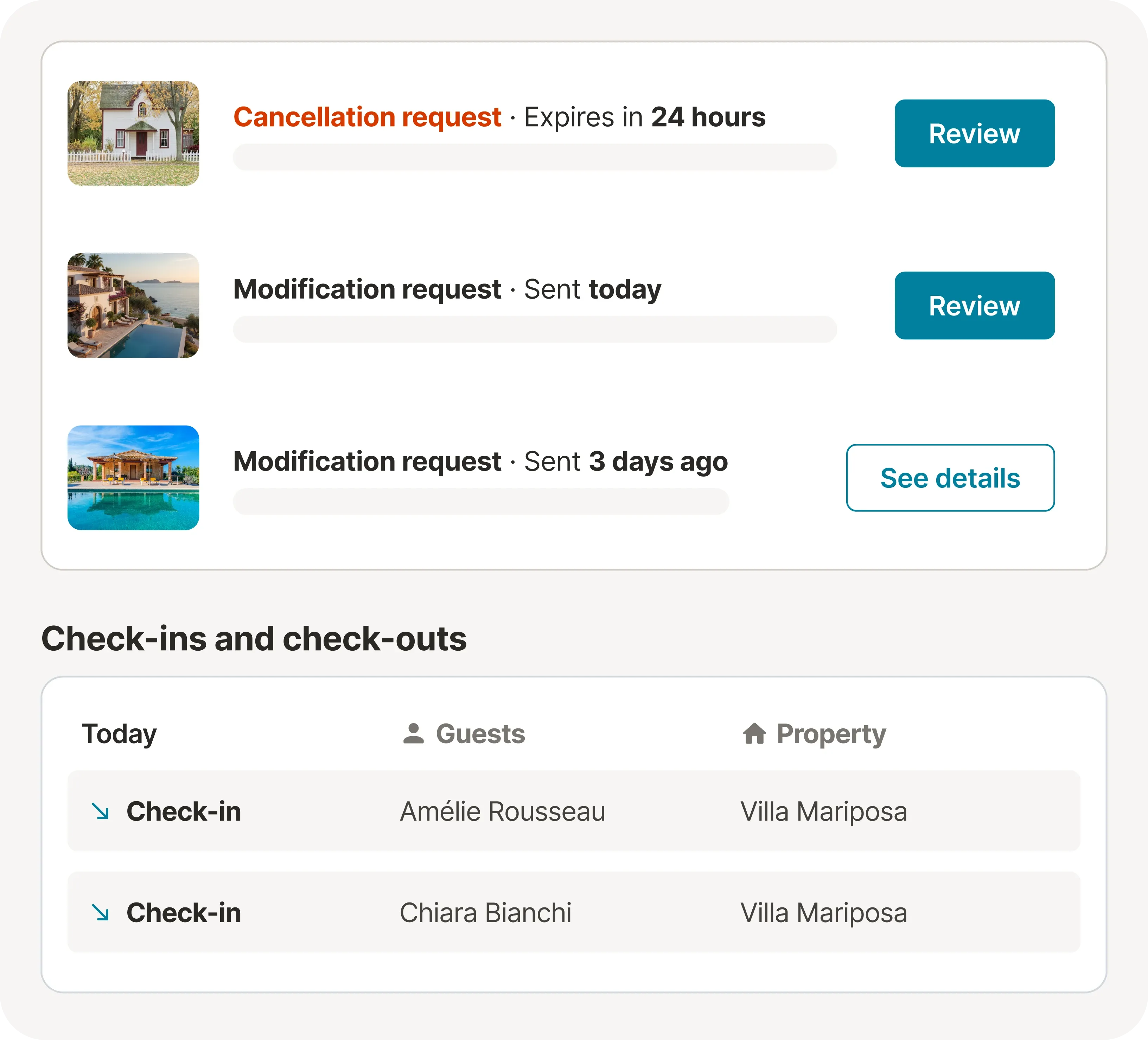
Task: Select the Modification request sent 3 days ago
Action: [x=367, y=461]
